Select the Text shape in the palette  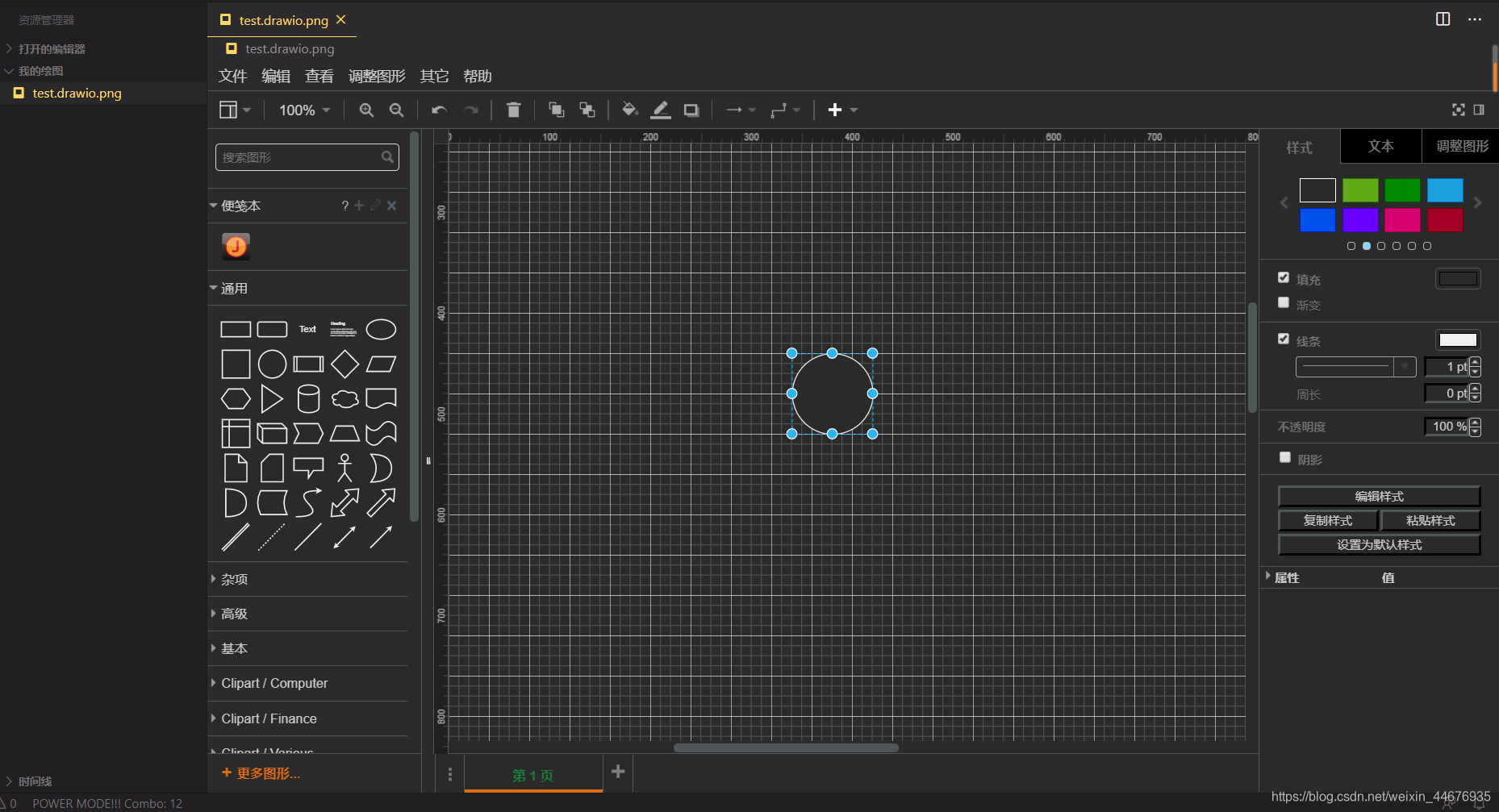click(307, 329)
